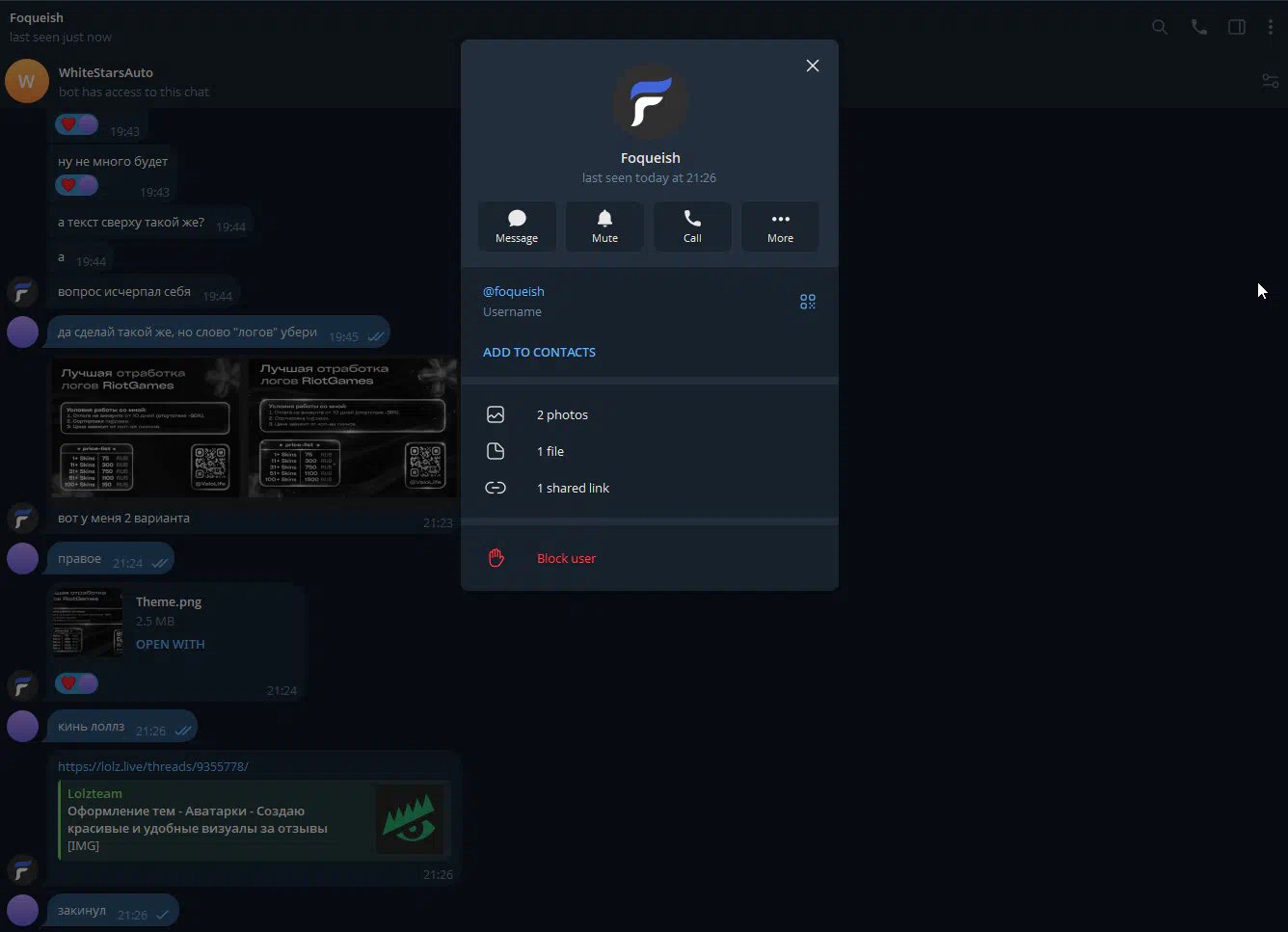The image size is (1288, 932).
Task: Click heart reaction on 'ну не много будет'
Action: tap(76, 184)
